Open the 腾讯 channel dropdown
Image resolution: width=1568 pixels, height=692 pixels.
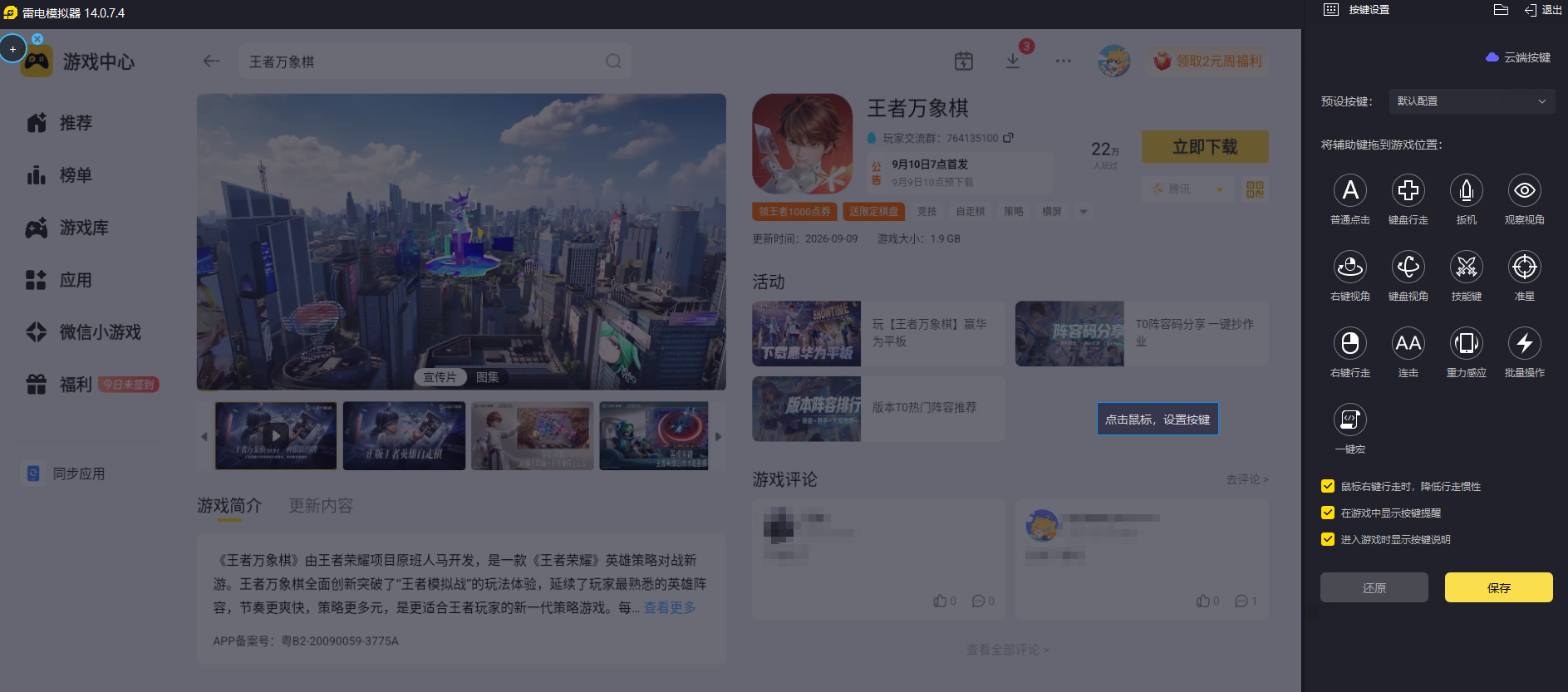1188,189
